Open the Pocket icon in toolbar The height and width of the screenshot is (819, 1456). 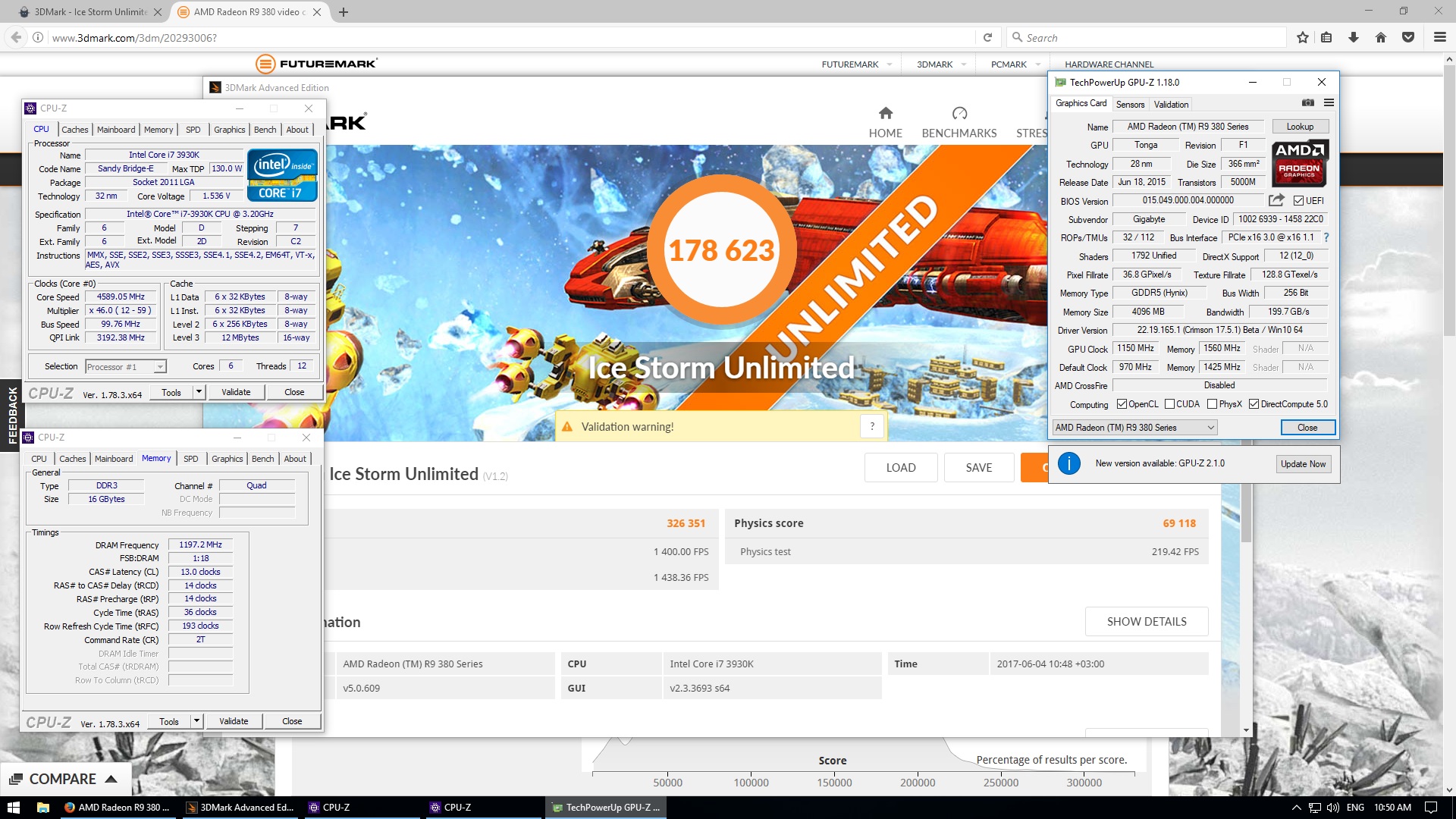tap(1408, 37)
